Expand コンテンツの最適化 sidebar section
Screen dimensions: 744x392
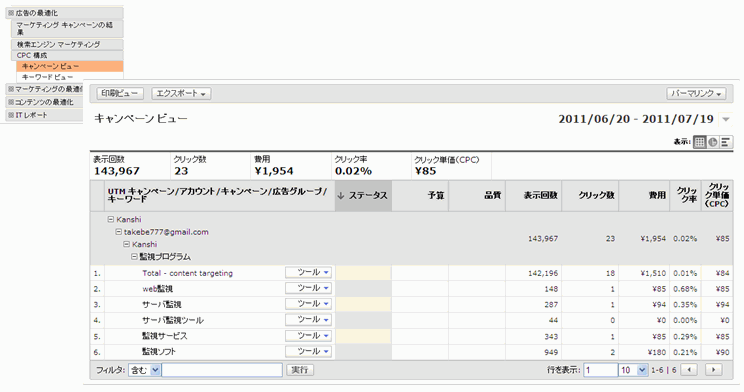(45, 102)
